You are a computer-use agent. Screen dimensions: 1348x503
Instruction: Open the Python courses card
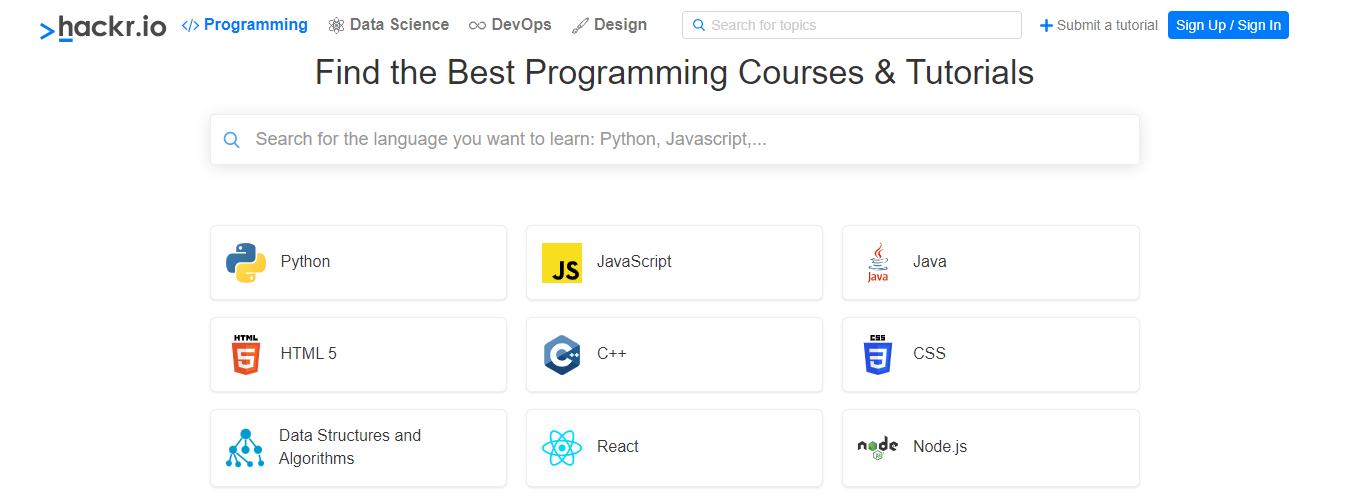click(x=358, y=262)
